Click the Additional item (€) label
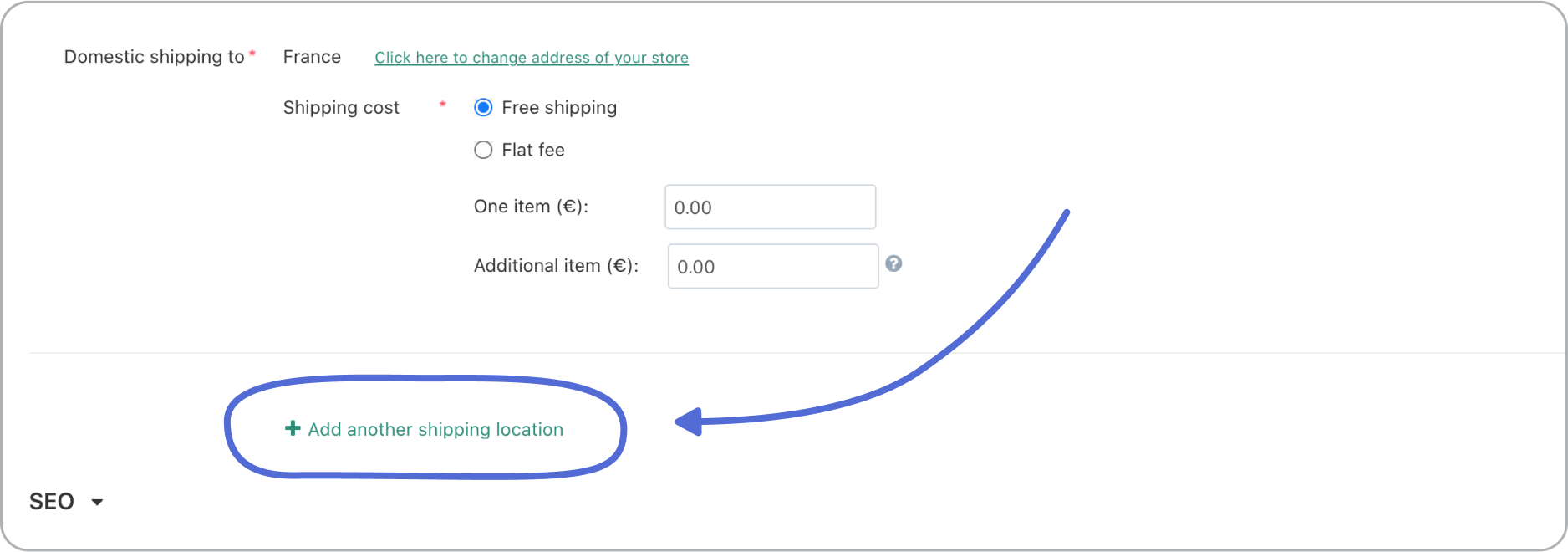This screenshot has width=1568, height=552. point(556,266)
